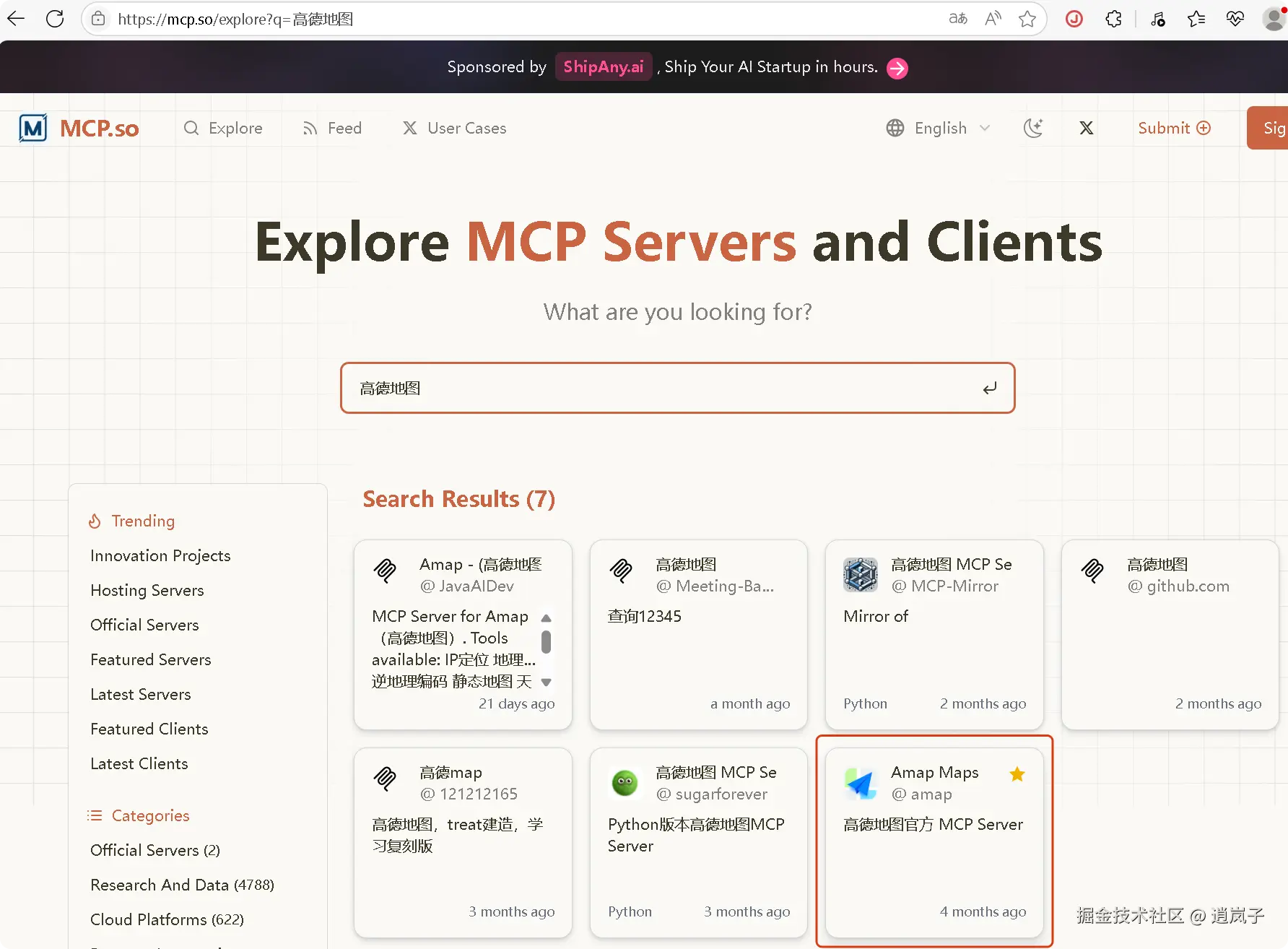Click the browser refresh icon
This screenshot has height=949, width=1288.
(55, 19)
